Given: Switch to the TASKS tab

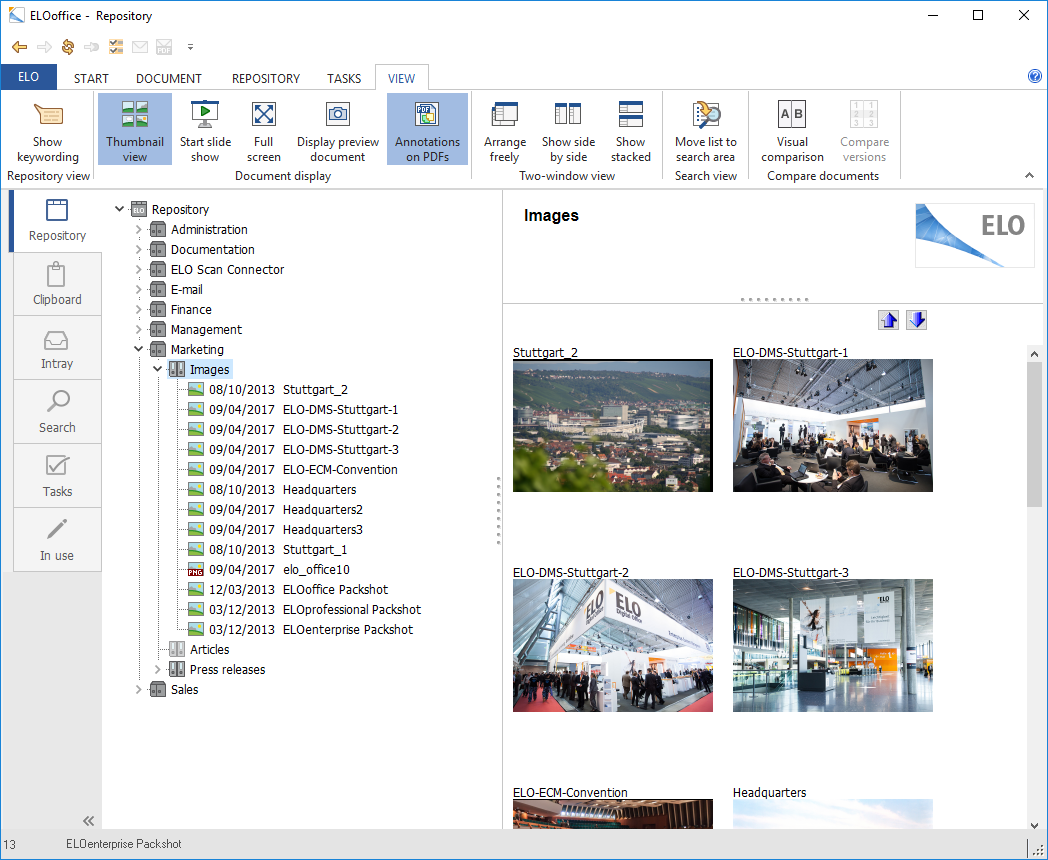Looking at the screenshot, I should click(344, 78).
